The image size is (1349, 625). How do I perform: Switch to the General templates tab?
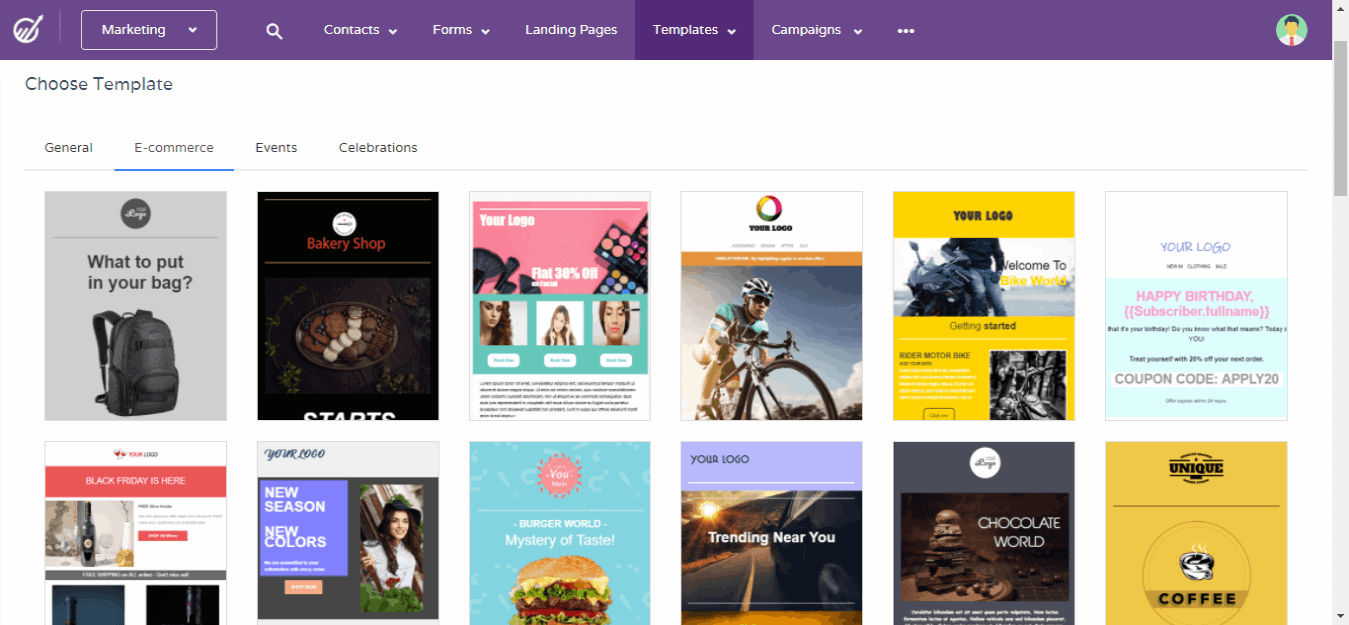click(68, 147)
